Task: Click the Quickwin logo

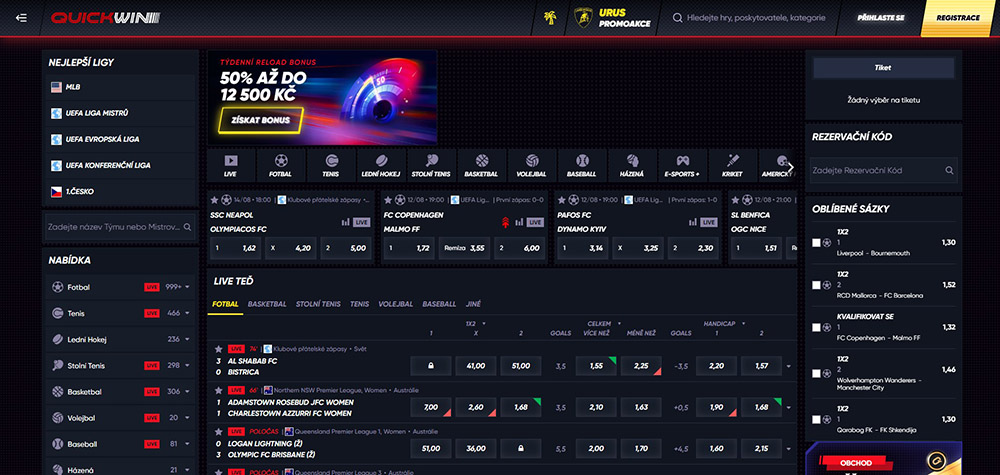Action: [x=105, y=18]
